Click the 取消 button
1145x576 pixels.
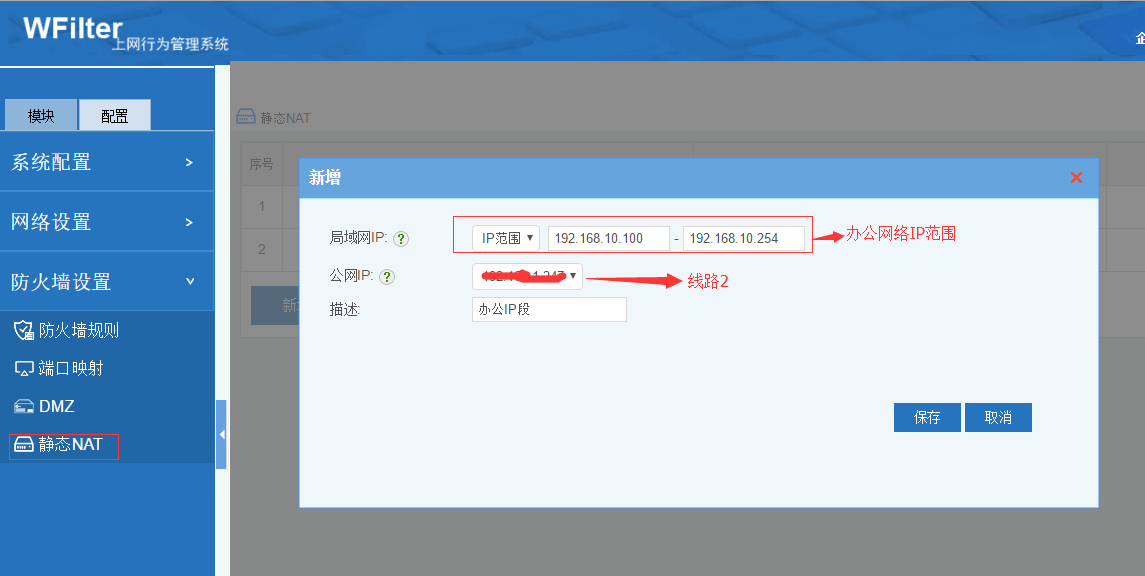tap(998, 418)
